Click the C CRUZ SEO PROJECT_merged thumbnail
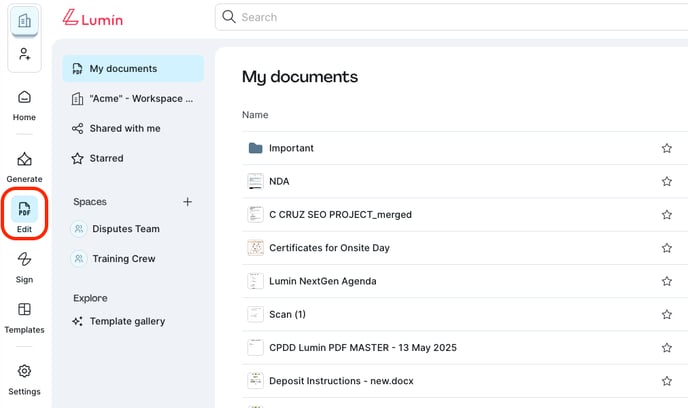 click(255, 215)
